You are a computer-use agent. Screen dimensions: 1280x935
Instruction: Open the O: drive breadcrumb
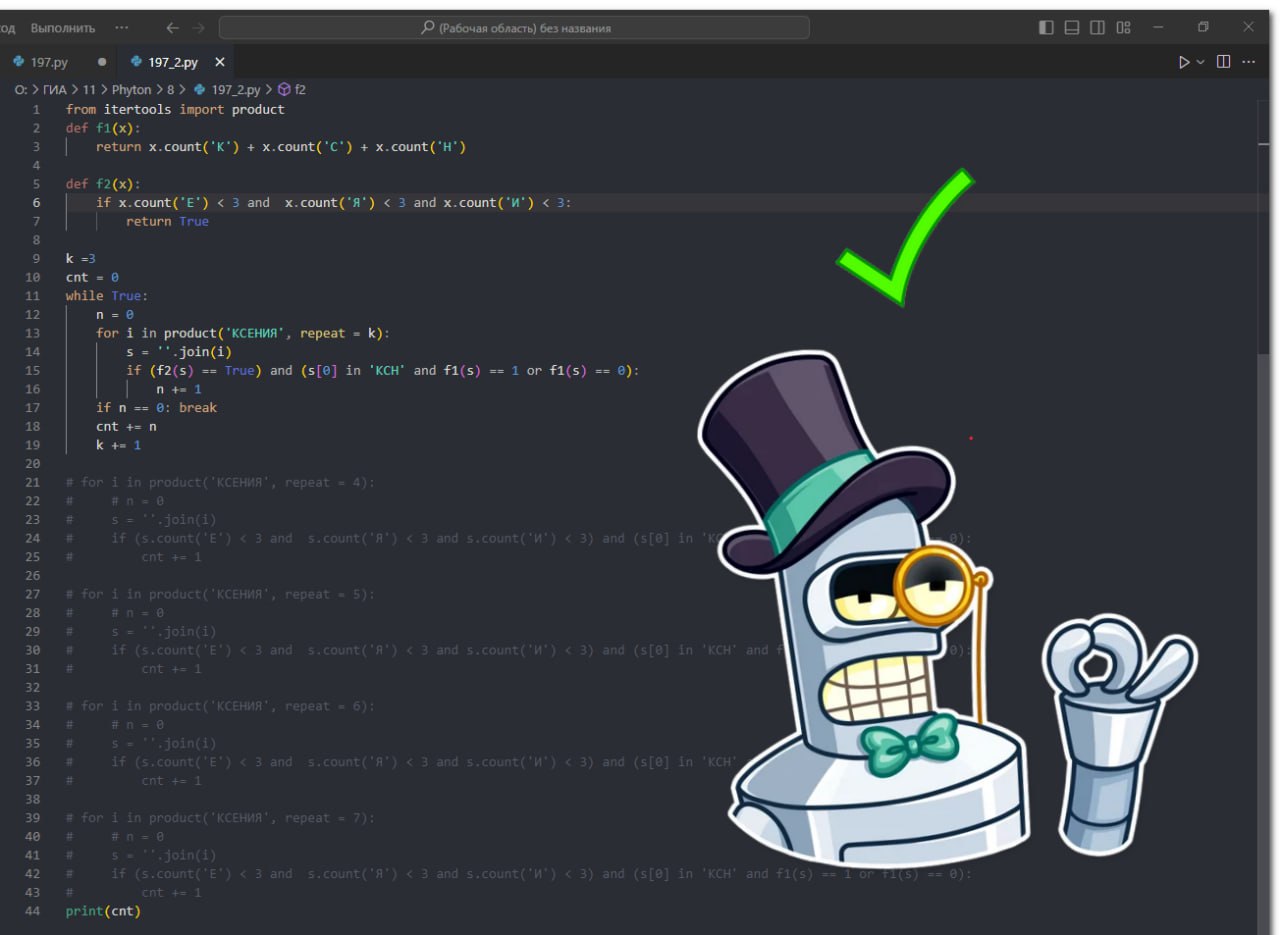coord(20,90)
